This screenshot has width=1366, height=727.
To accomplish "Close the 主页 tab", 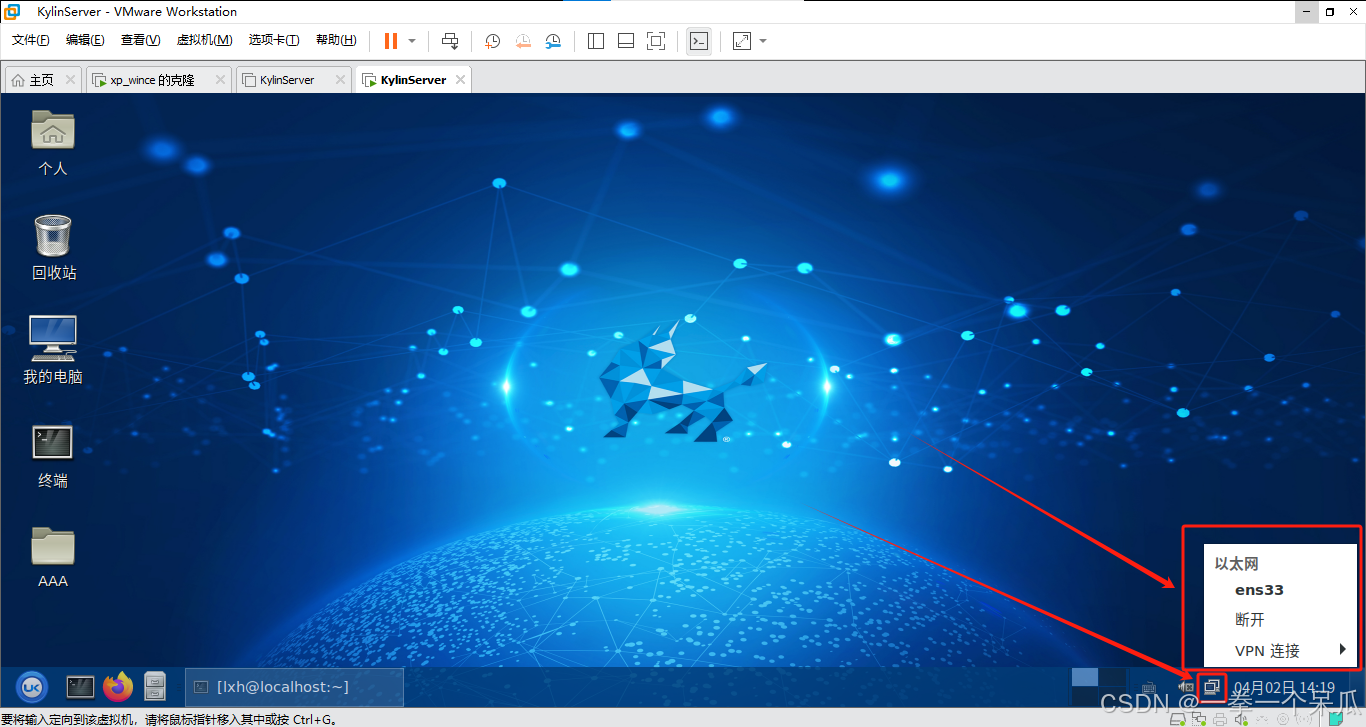I will click(70, 80).
